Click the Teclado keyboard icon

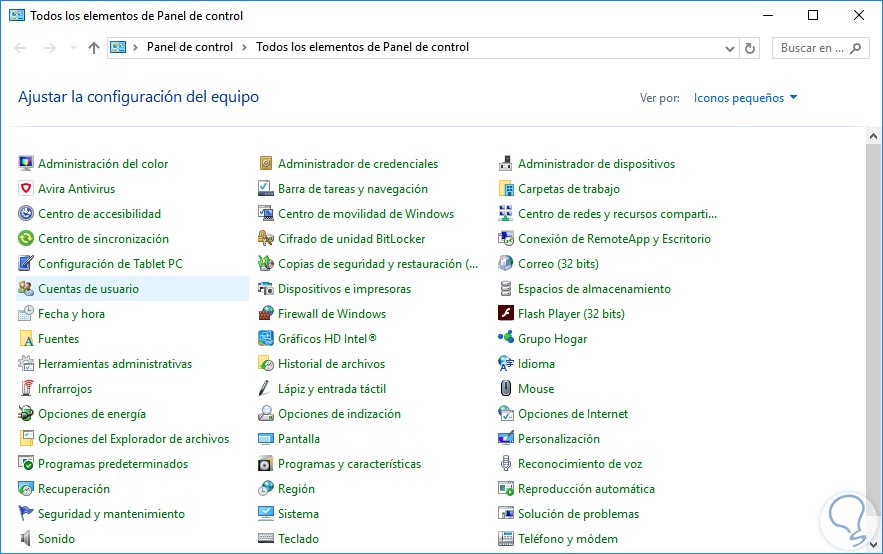click(x=266, y=538)
